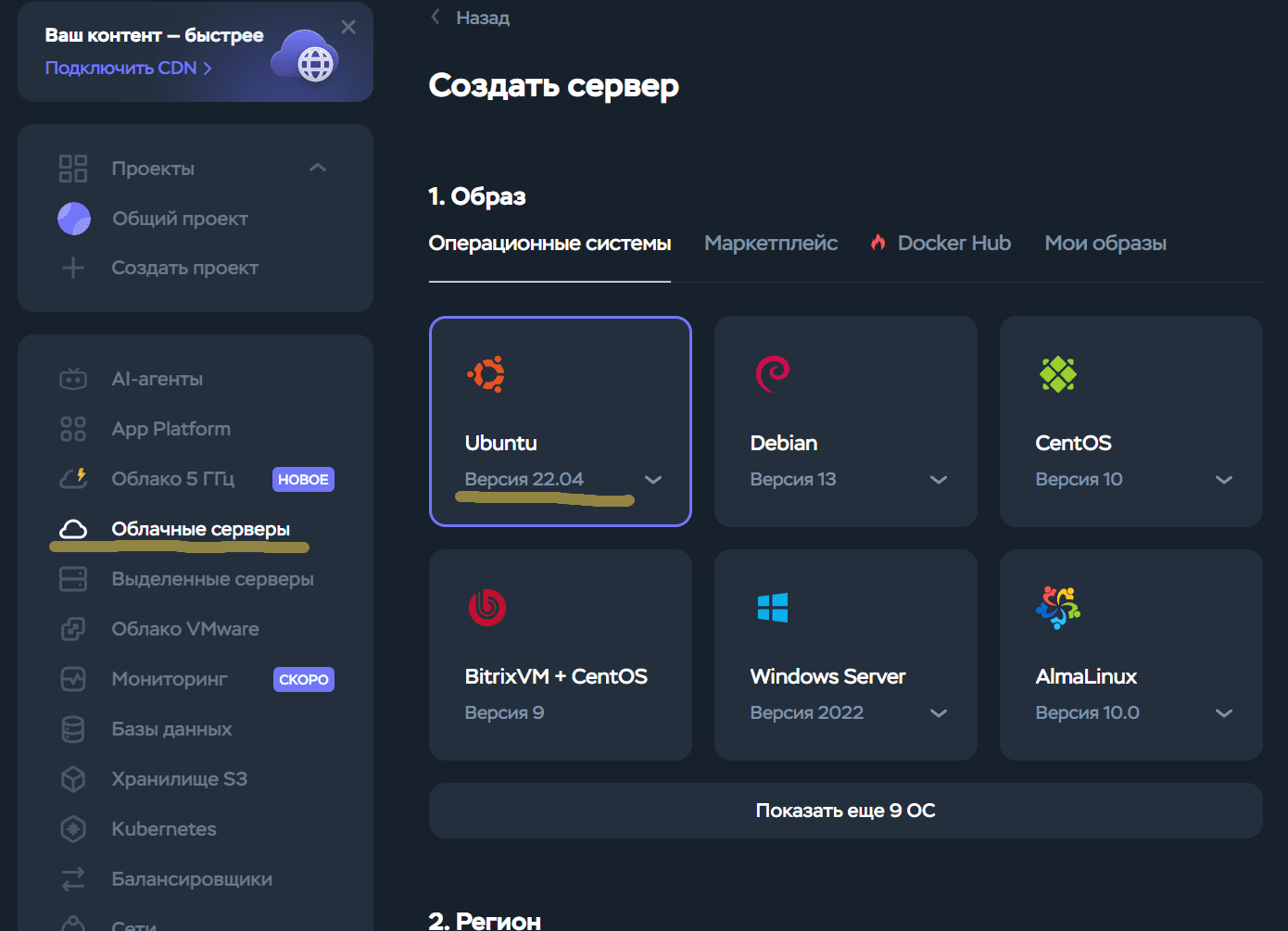This screenshot has width=1288, height=931.
Task: Click the Проекты grid icon
Action: click(73, 169)
